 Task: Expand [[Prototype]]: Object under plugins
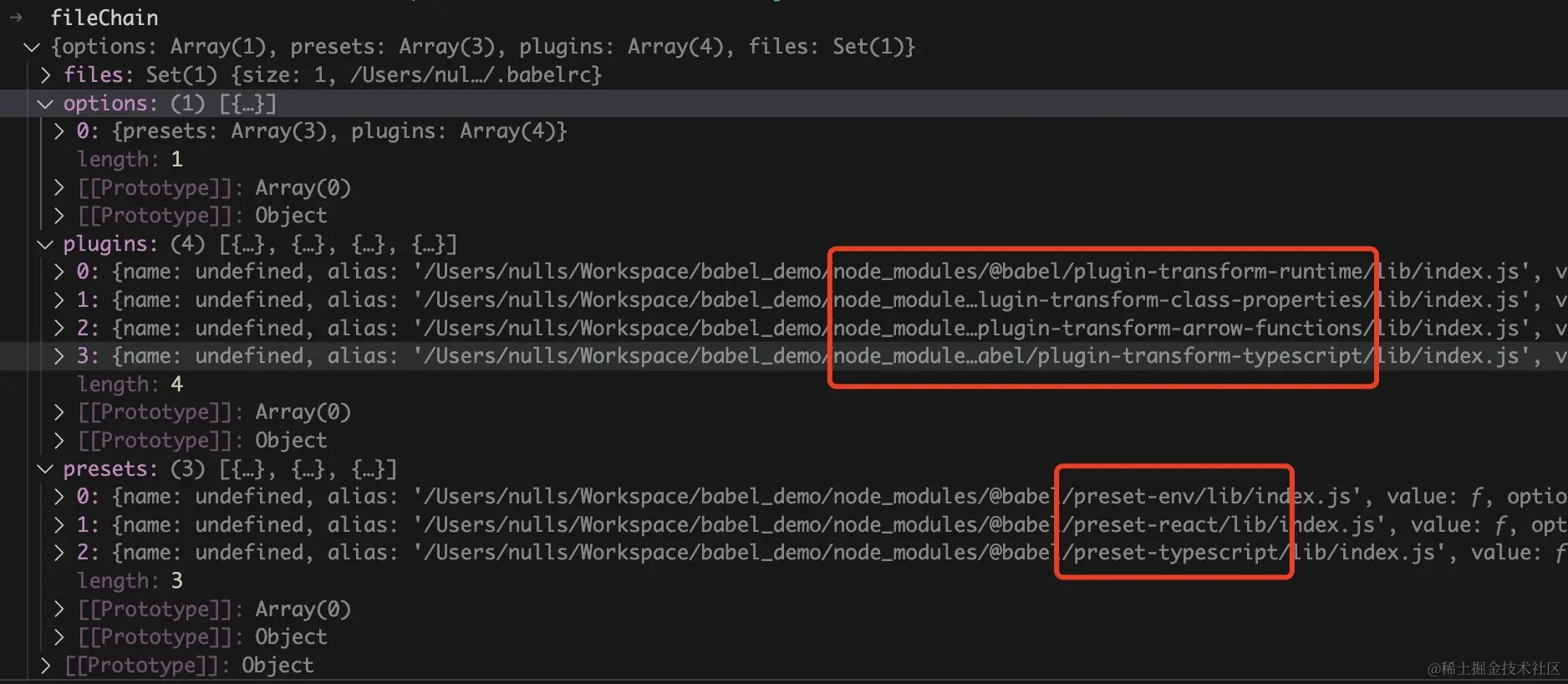point(59,441)
